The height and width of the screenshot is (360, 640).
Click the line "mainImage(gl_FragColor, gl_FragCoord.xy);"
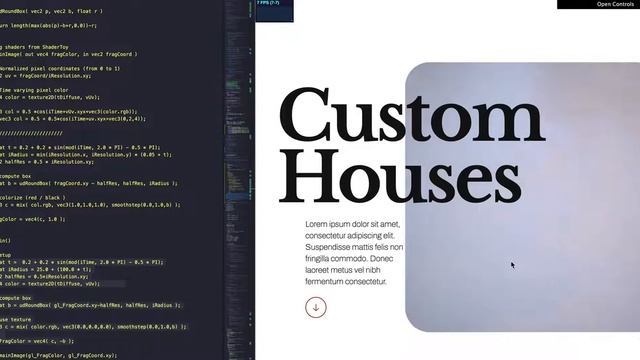coord(58,356)
